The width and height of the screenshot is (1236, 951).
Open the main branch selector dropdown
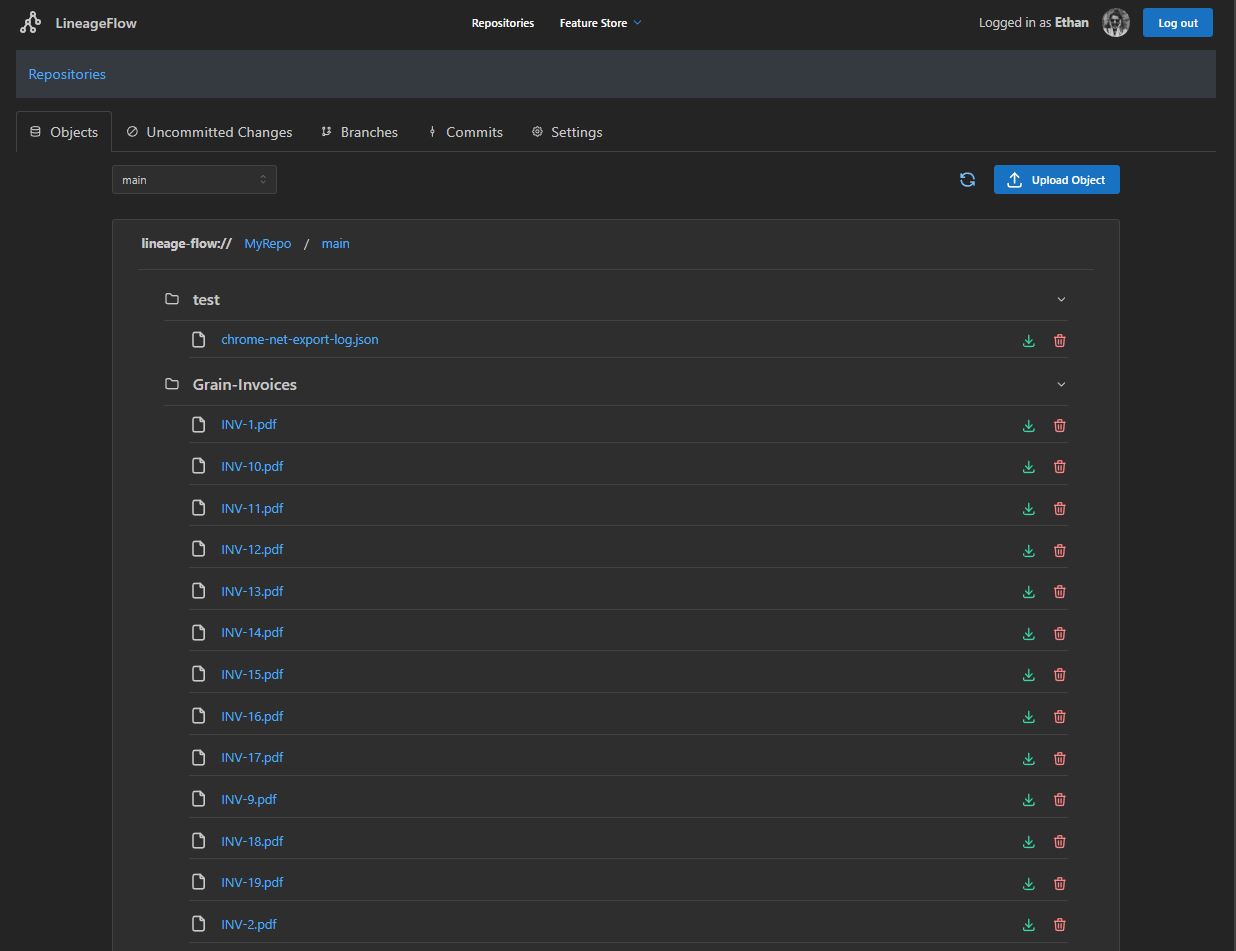point(194,180)
